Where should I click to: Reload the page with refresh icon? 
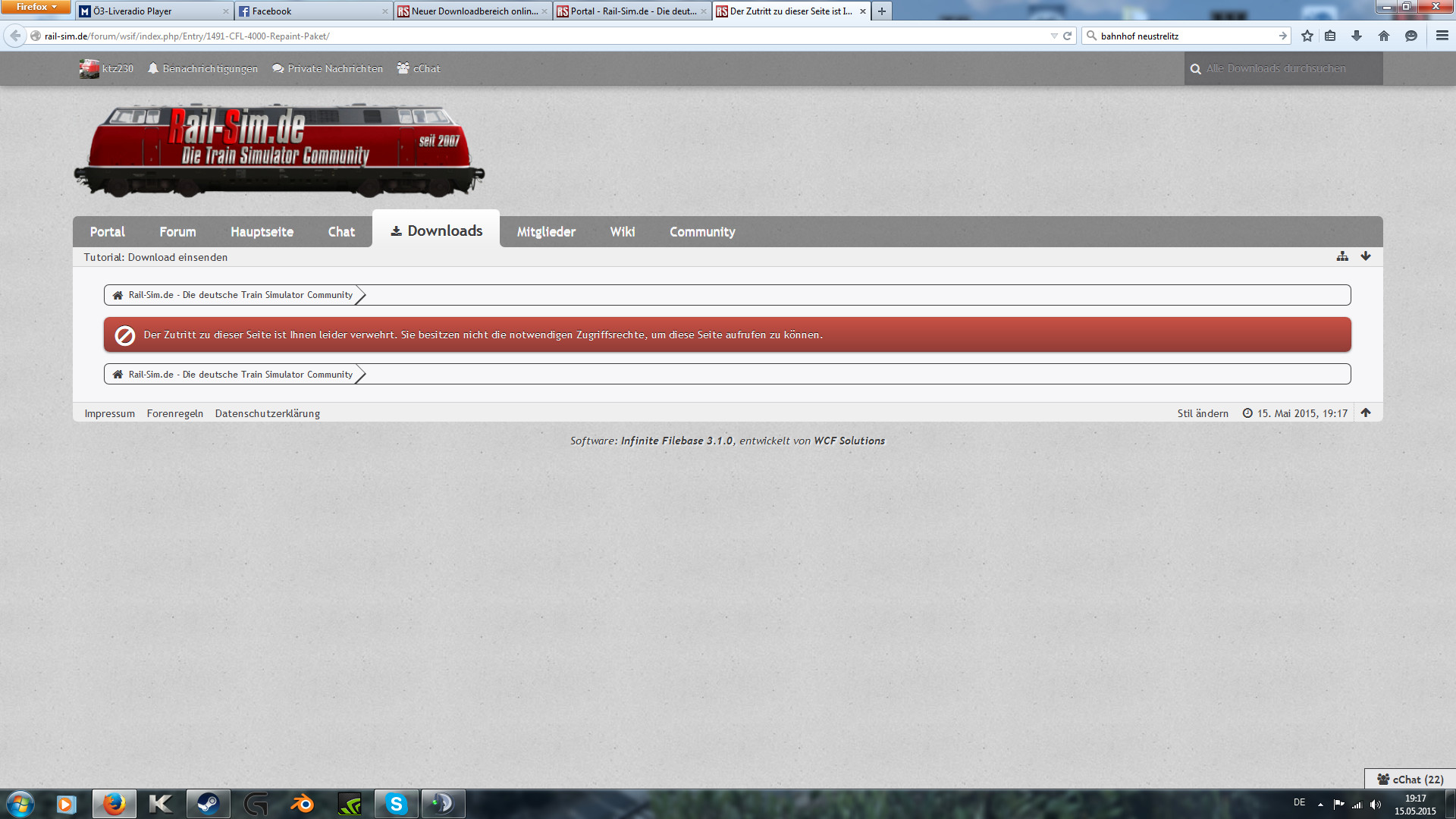tap(1067, 36)
